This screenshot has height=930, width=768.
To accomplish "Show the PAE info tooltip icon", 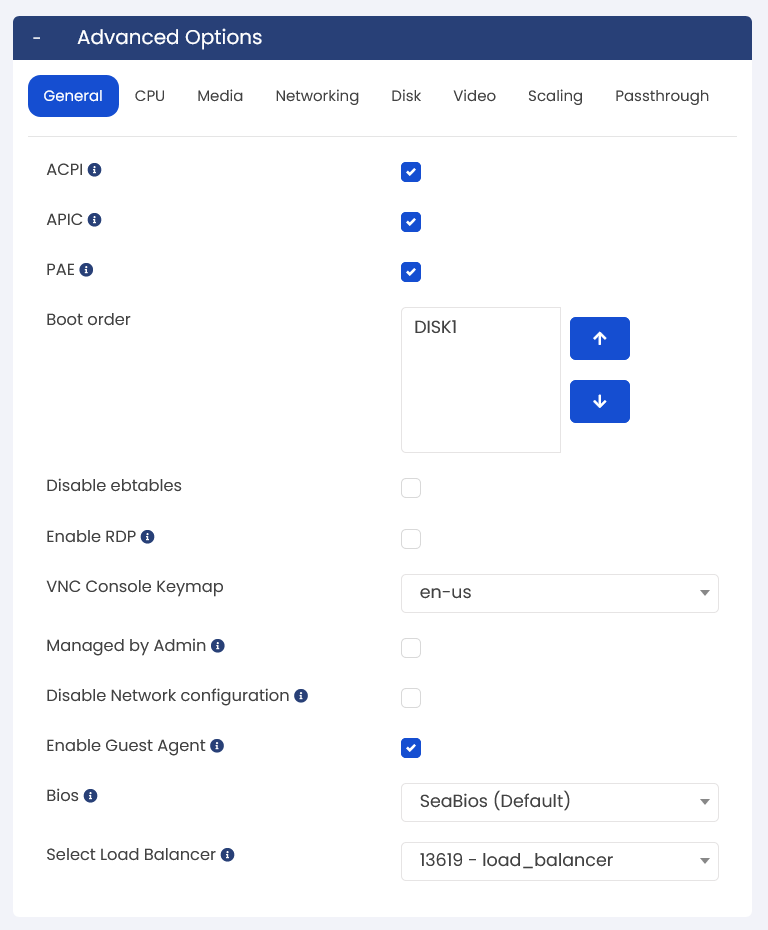I will click(x=86, y=270).
